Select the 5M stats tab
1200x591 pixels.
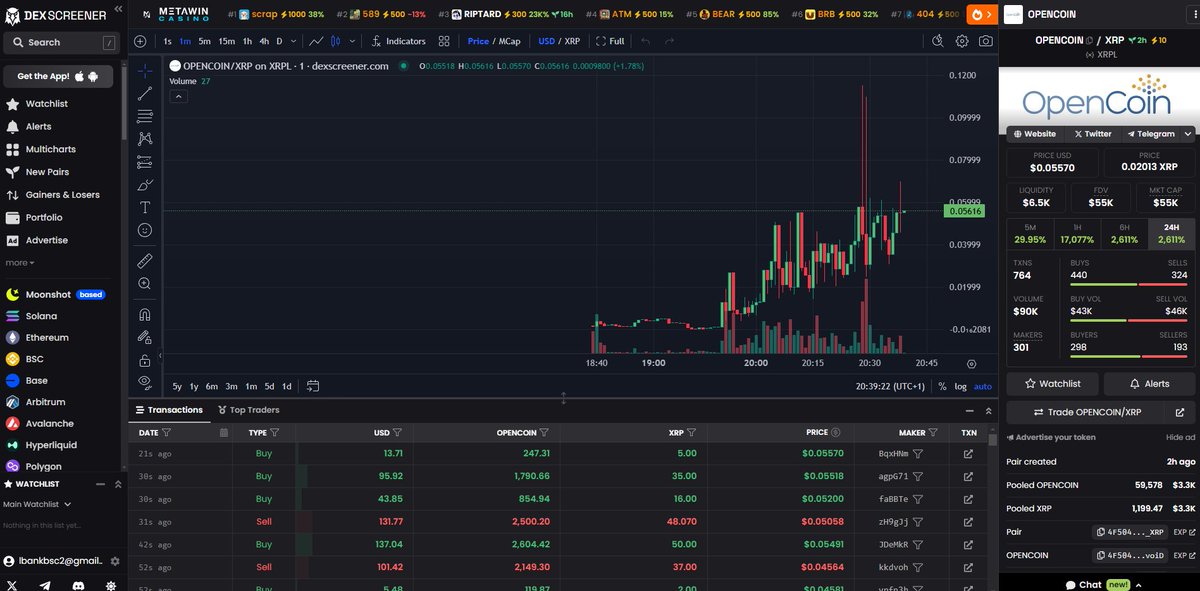click(1029, 233)
